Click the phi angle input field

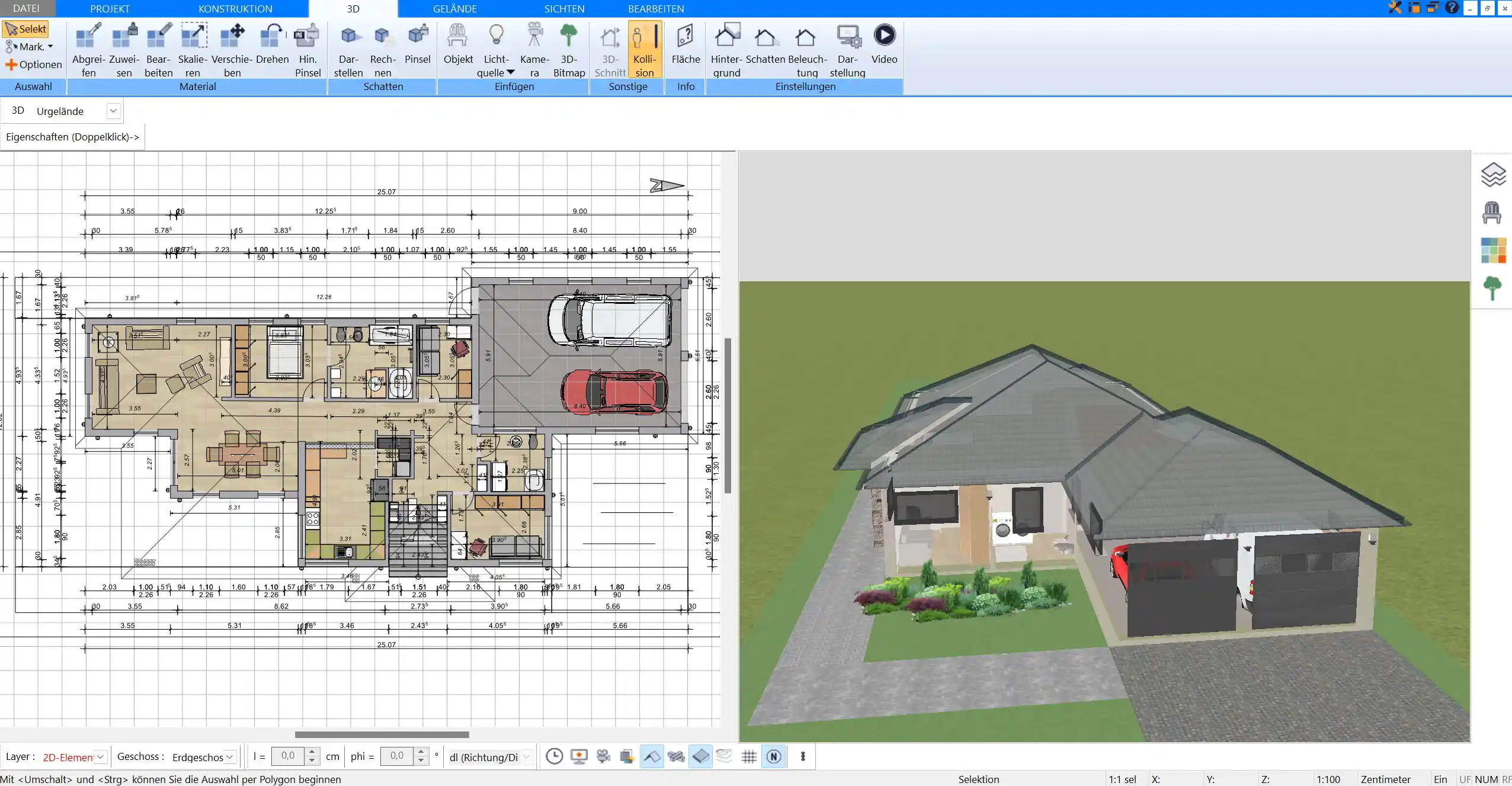click(397, 756)
